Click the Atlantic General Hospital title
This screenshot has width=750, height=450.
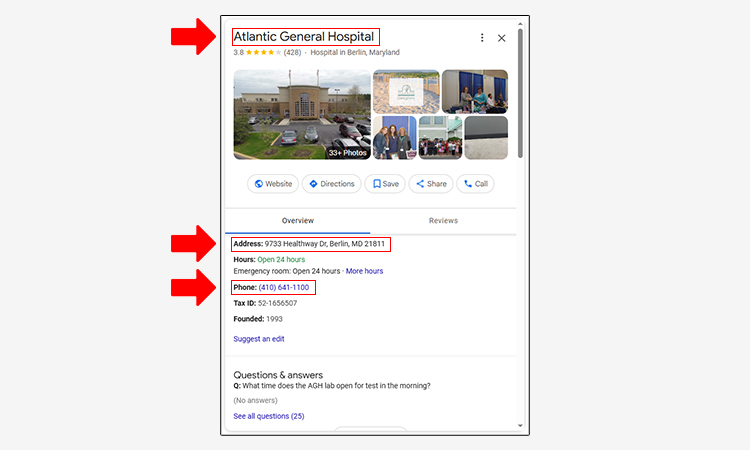coord(303,37)
